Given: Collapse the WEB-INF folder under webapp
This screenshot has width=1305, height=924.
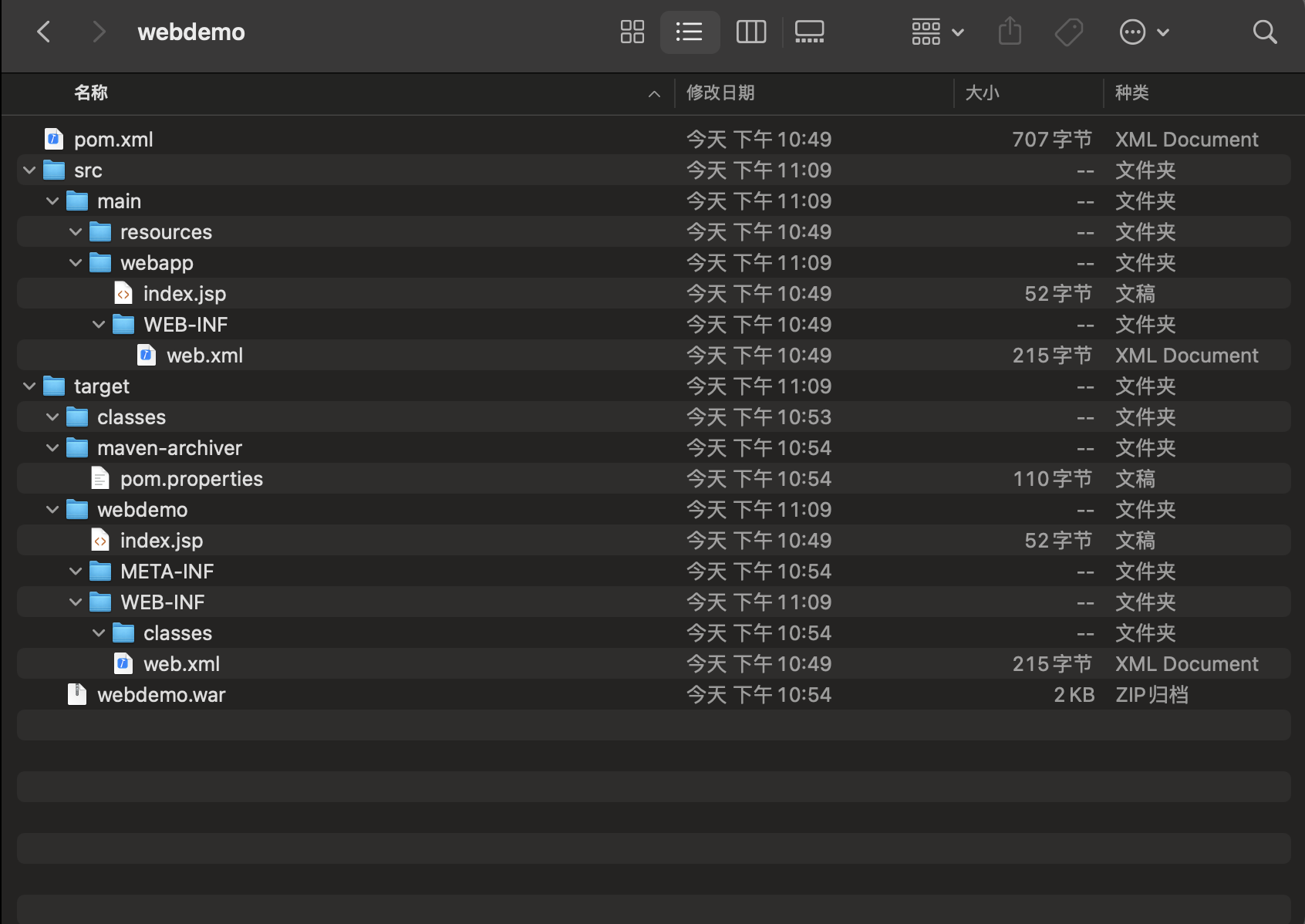Looking at the screenshot, I should [99, 325].
